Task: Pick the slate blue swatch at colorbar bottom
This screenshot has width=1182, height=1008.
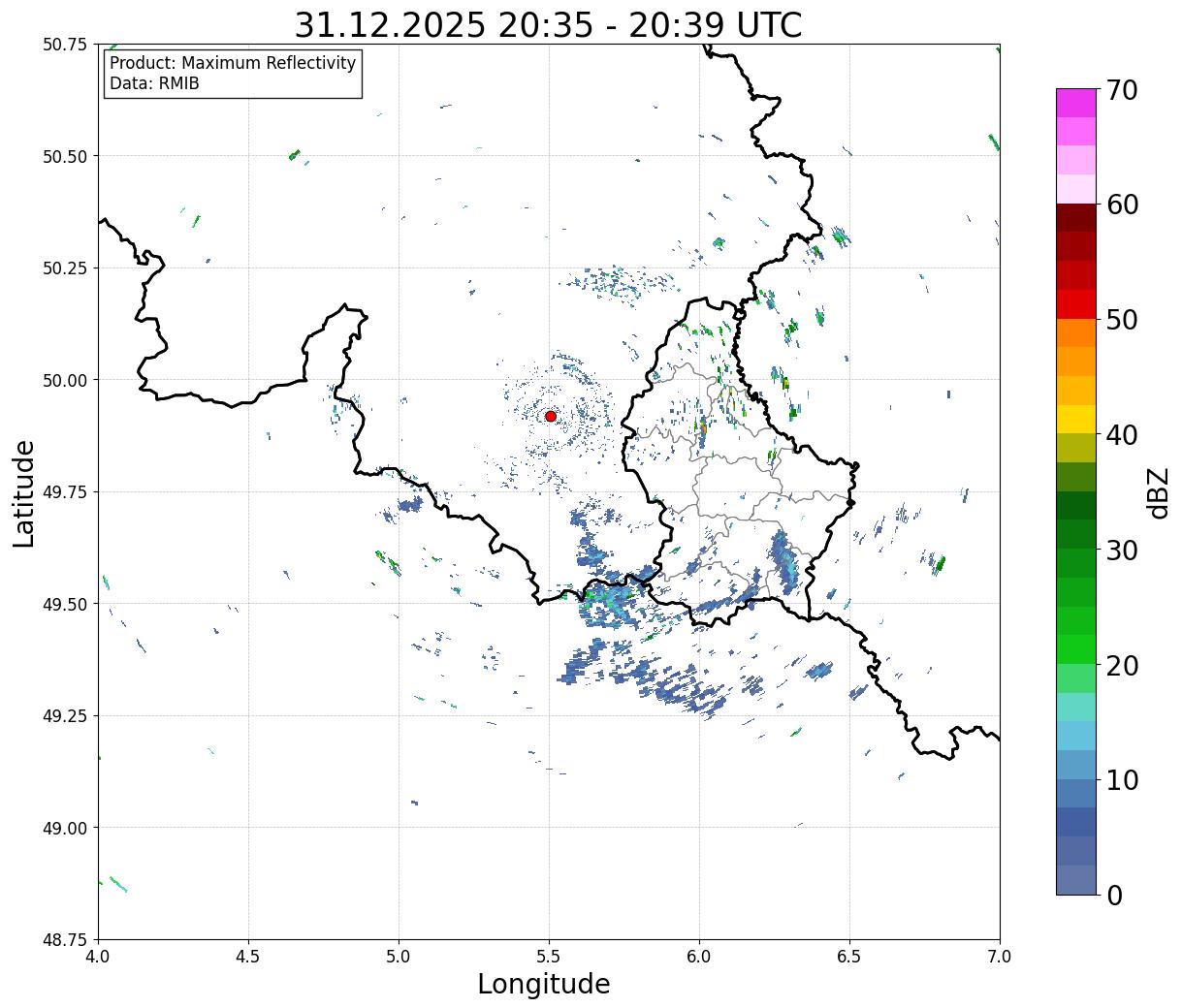Action: pos(1076,880)
